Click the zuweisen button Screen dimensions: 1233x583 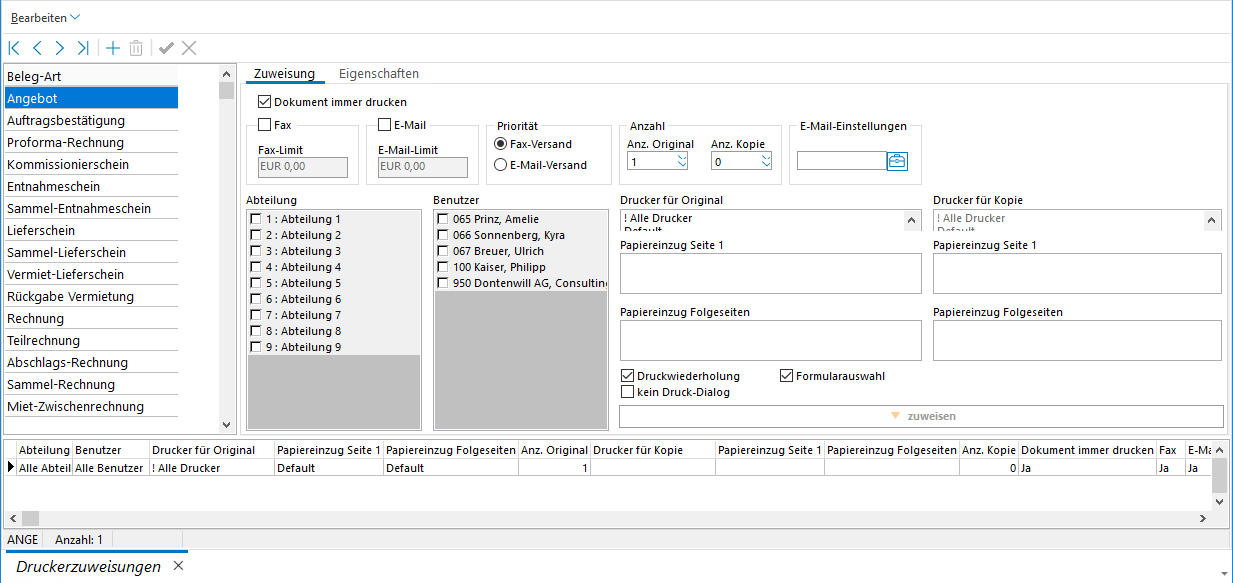click(921, 416)
